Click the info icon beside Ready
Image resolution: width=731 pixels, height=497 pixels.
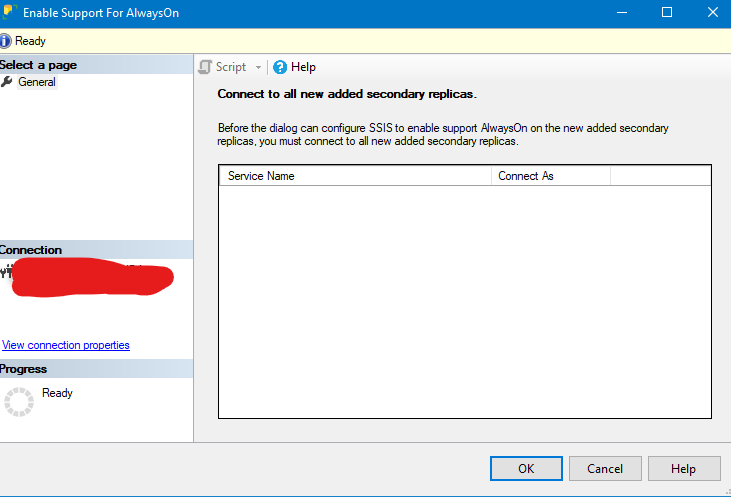click(5, 41)
